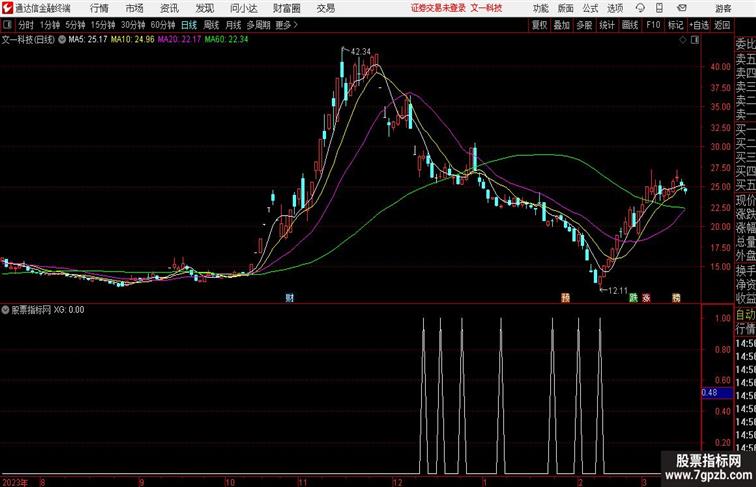Viewport: 756px width, 487px height.
Task: Click the XG: 0.00 indicator value
Action: pyautogui.click(x=68, y=310)
